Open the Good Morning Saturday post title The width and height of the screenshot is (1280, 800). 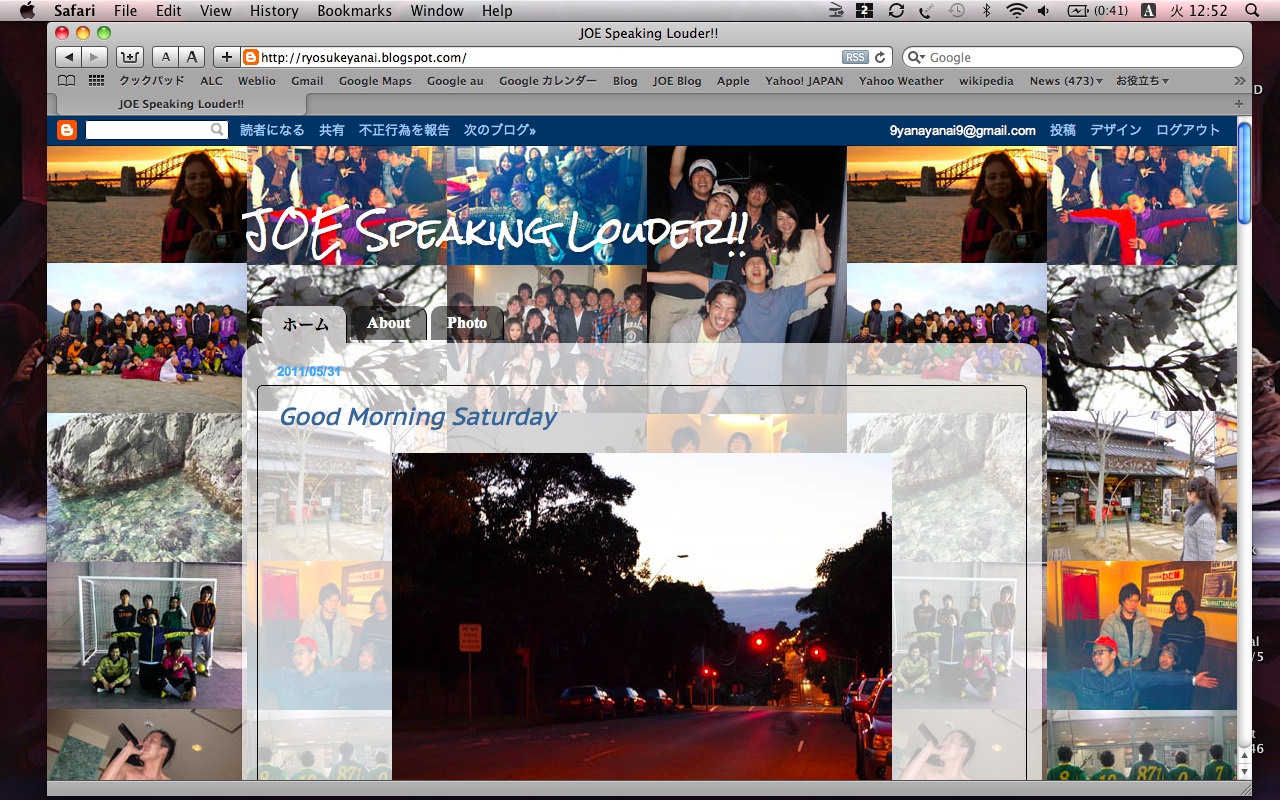click(418, 417)
